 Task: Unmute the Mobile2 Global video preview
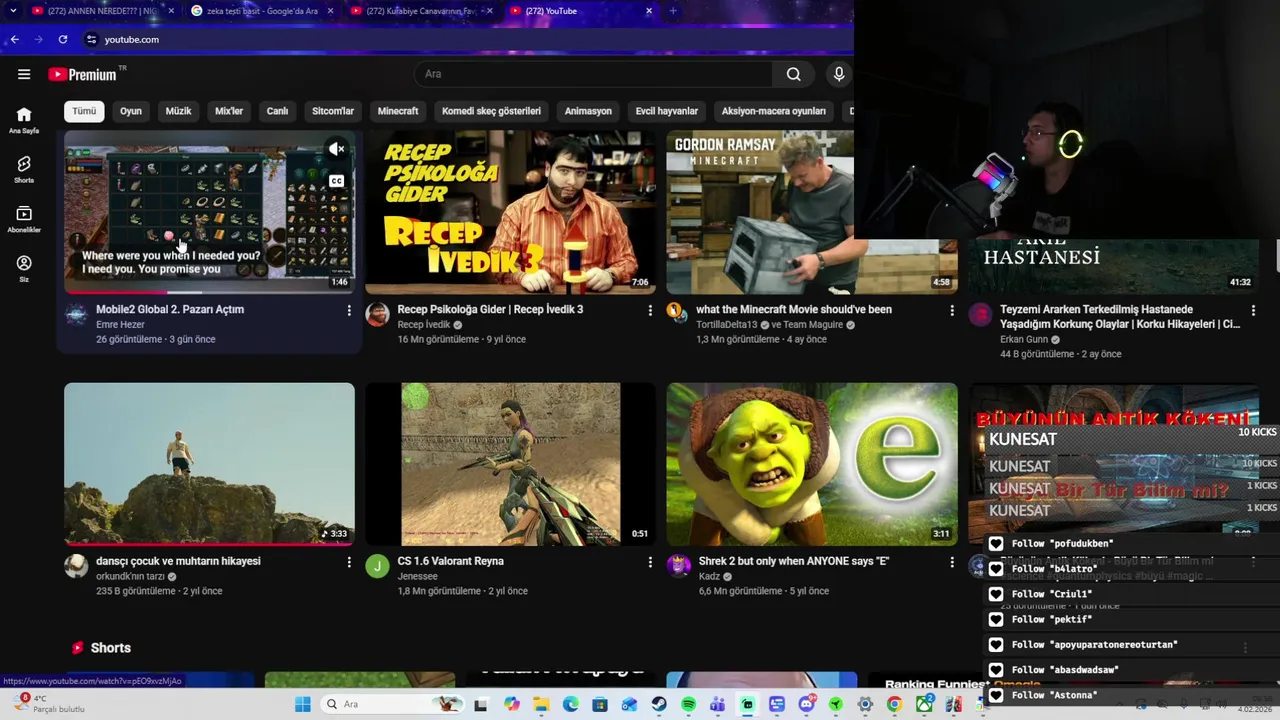[337, 149]
